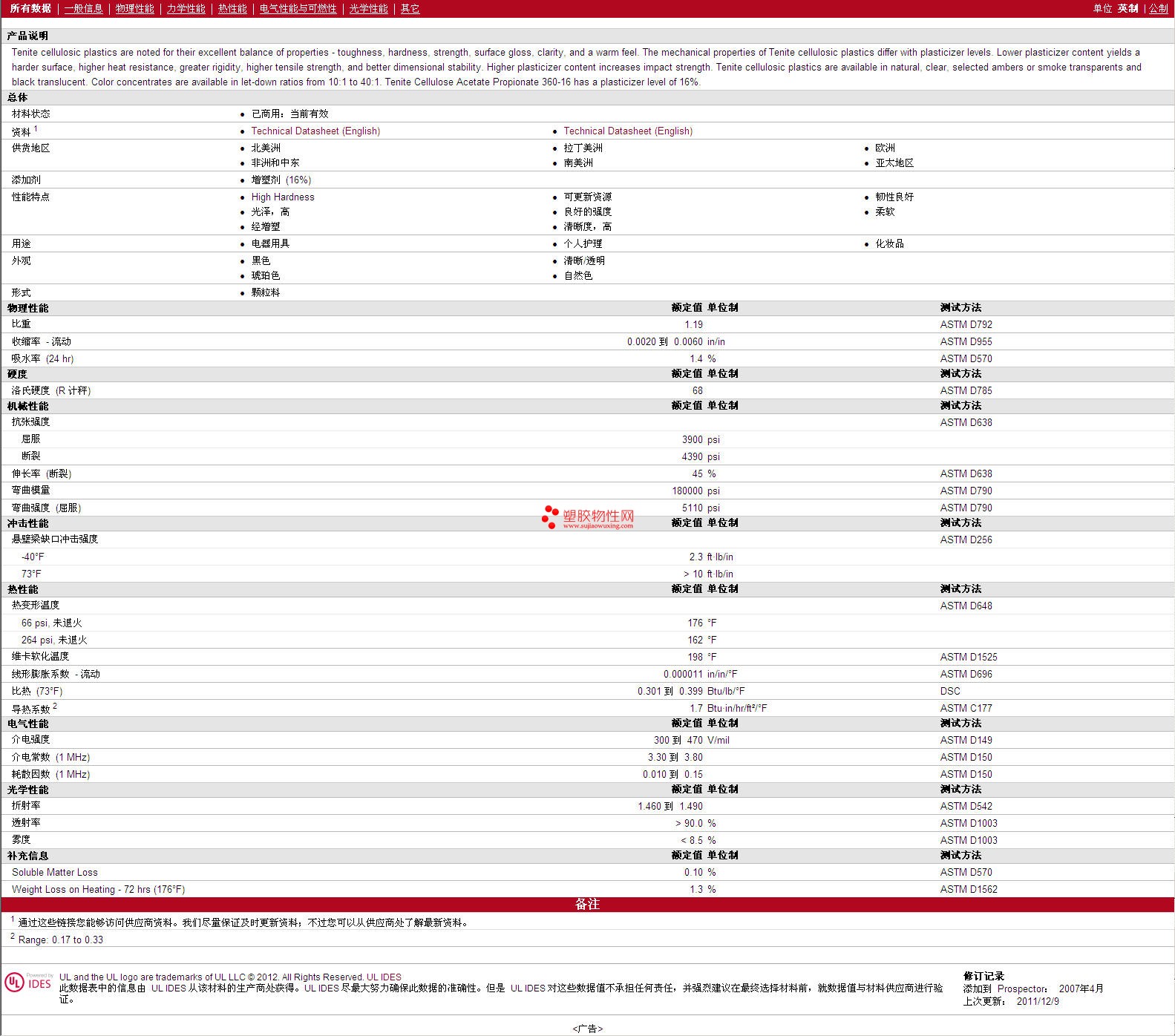The width and height of the screenshot is (1175, 1036).
Task: Click the 雾度 row label
Action: click(21, 839)
